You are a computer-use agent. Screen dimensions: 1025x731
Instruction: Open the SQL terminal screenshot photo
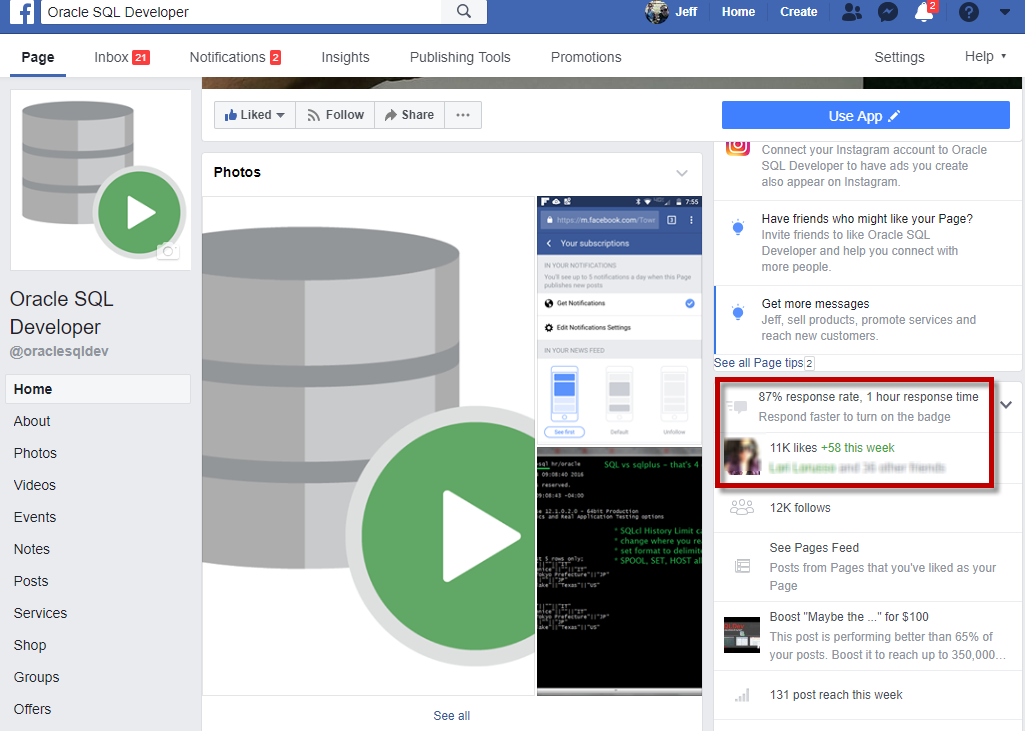click(x=619, y=571)
